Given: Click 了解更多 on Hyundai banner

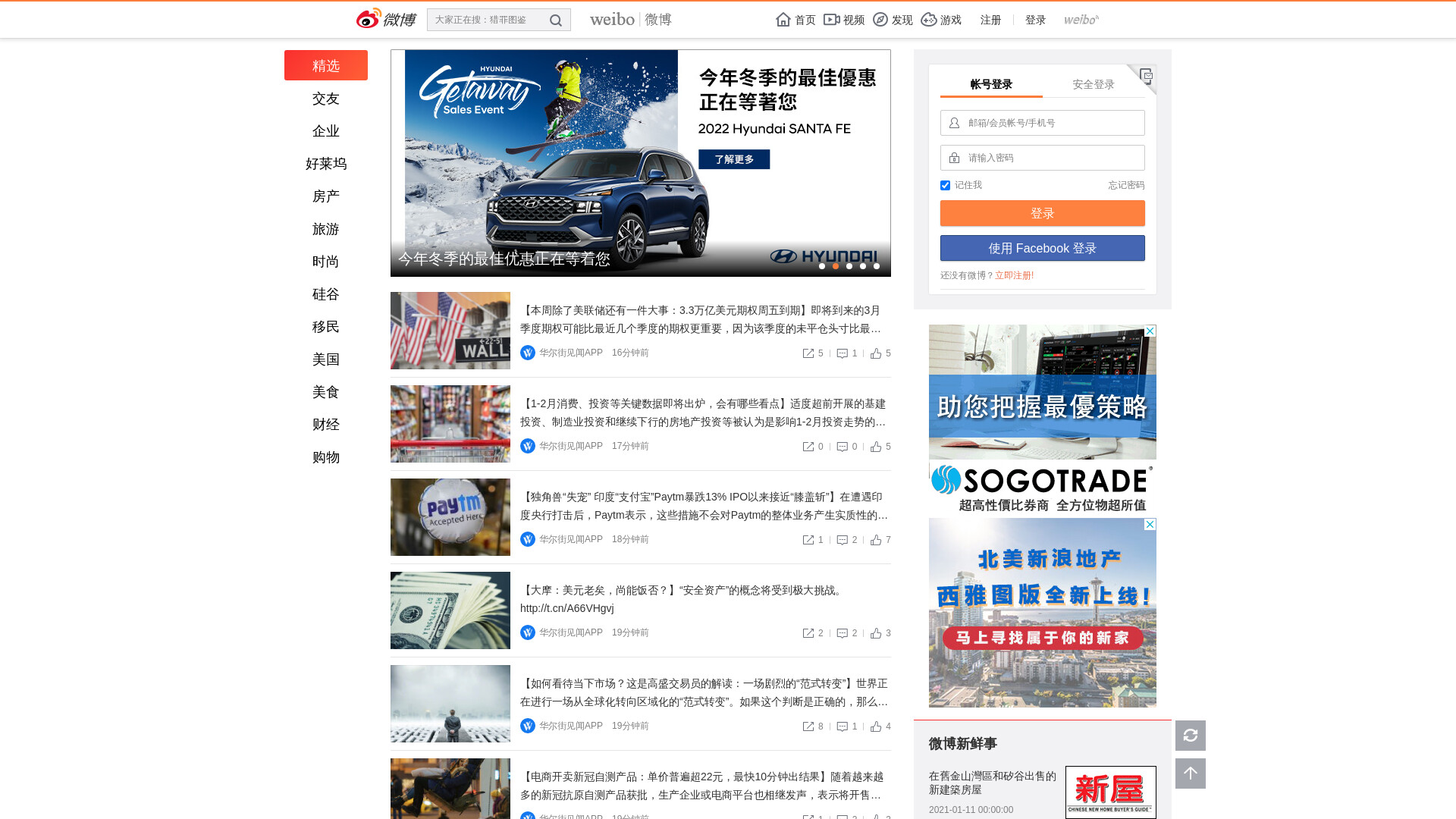Looking at the screenshot, I should coord(734,159).
